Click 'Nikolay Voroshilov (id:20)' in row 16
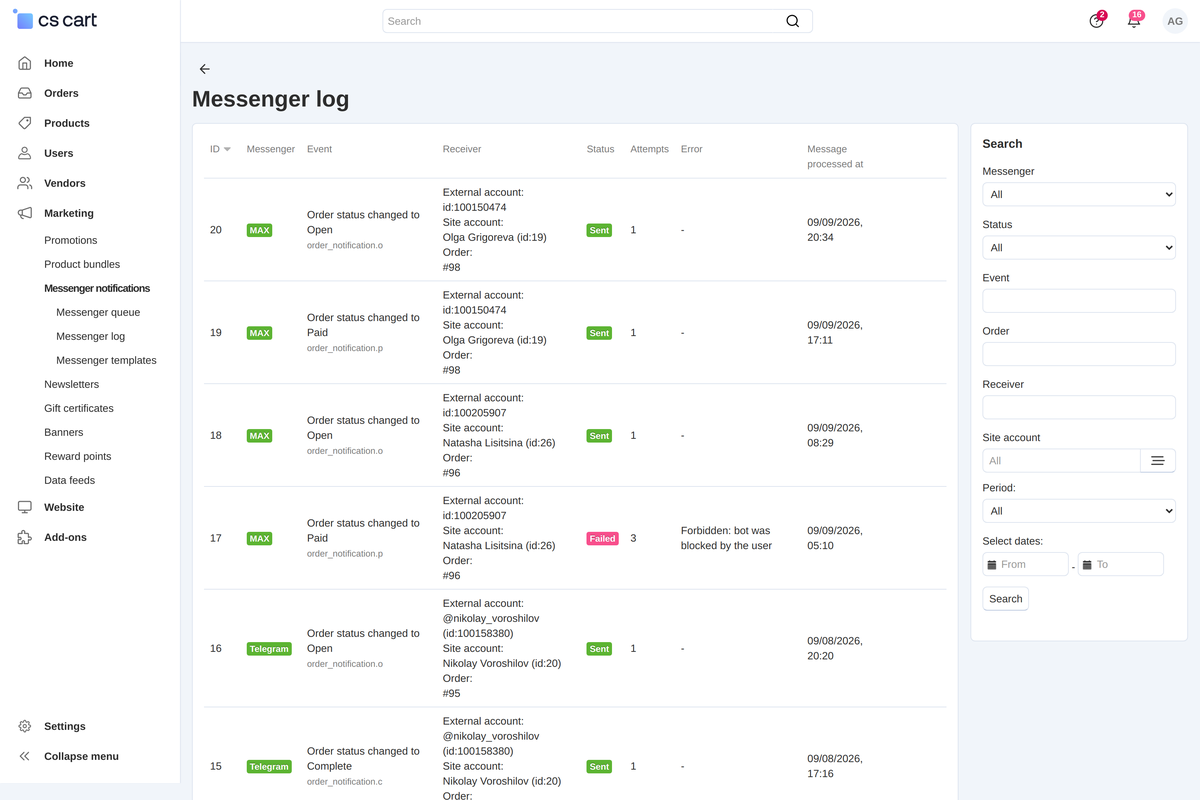 [x=502, y=664]
